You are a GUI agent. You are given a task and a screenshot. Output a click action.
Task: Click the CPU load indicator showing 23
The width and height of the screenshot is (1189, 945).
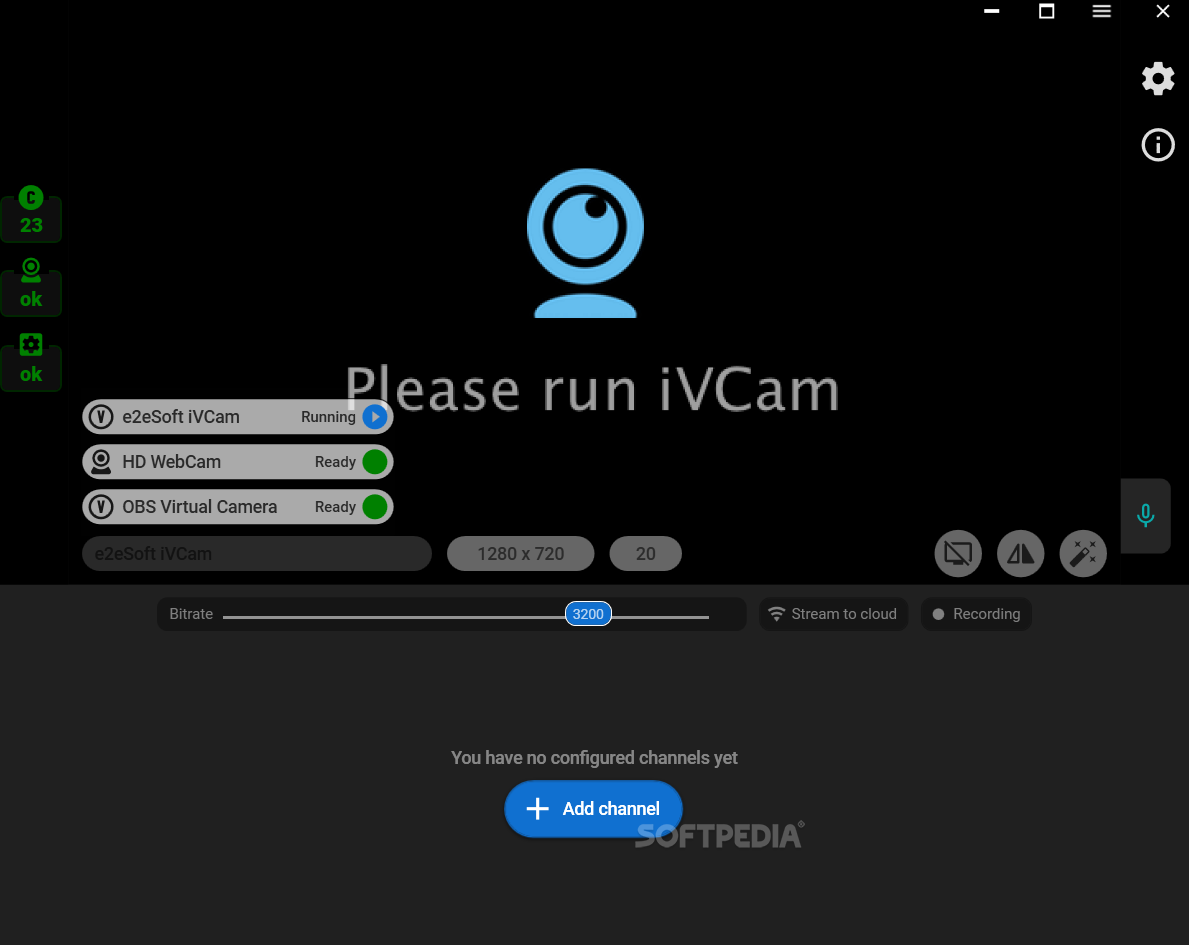(x=31, y=214)
